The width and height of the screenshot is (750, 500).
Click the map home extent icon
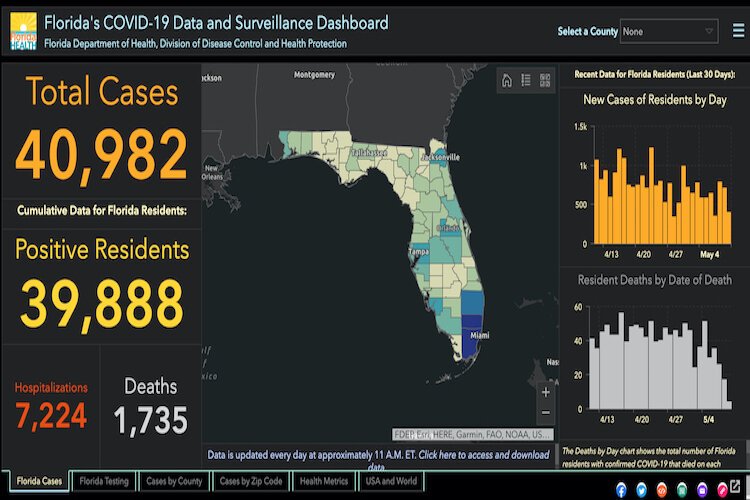pyautogui.click(x=507, y=81)
